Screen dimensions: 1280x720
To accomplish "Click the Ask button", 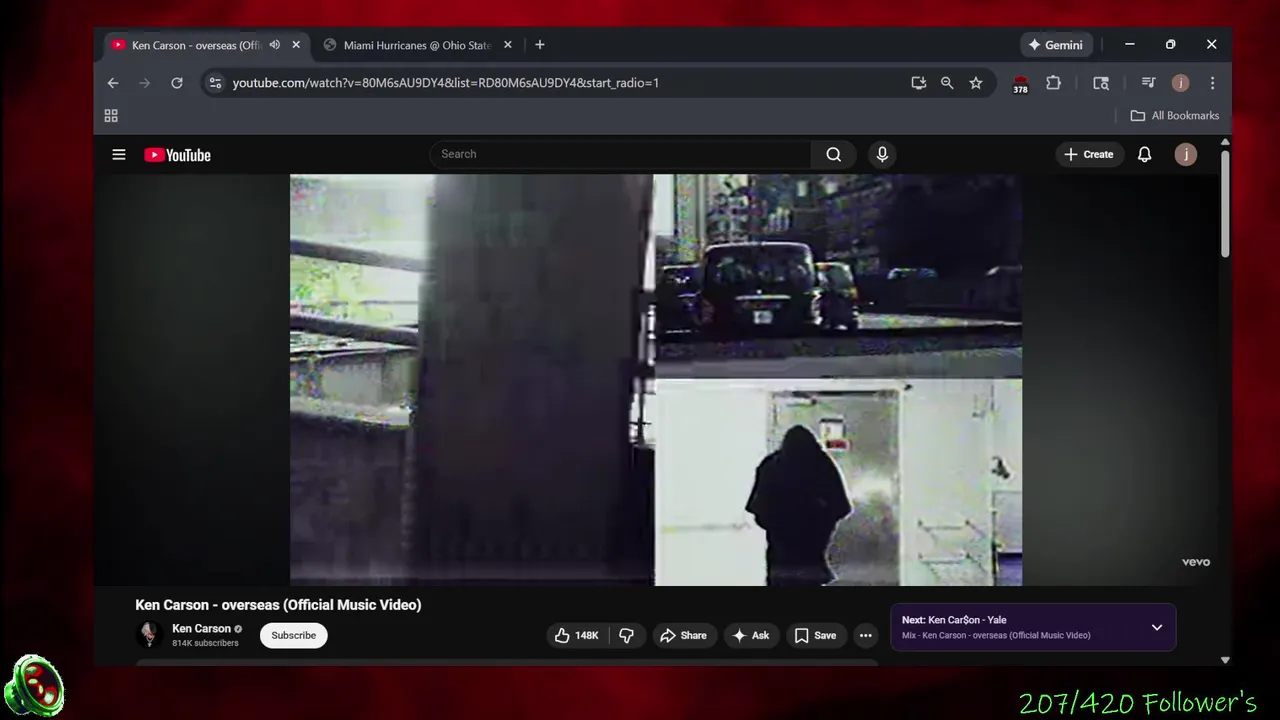I will coord(751,635).
